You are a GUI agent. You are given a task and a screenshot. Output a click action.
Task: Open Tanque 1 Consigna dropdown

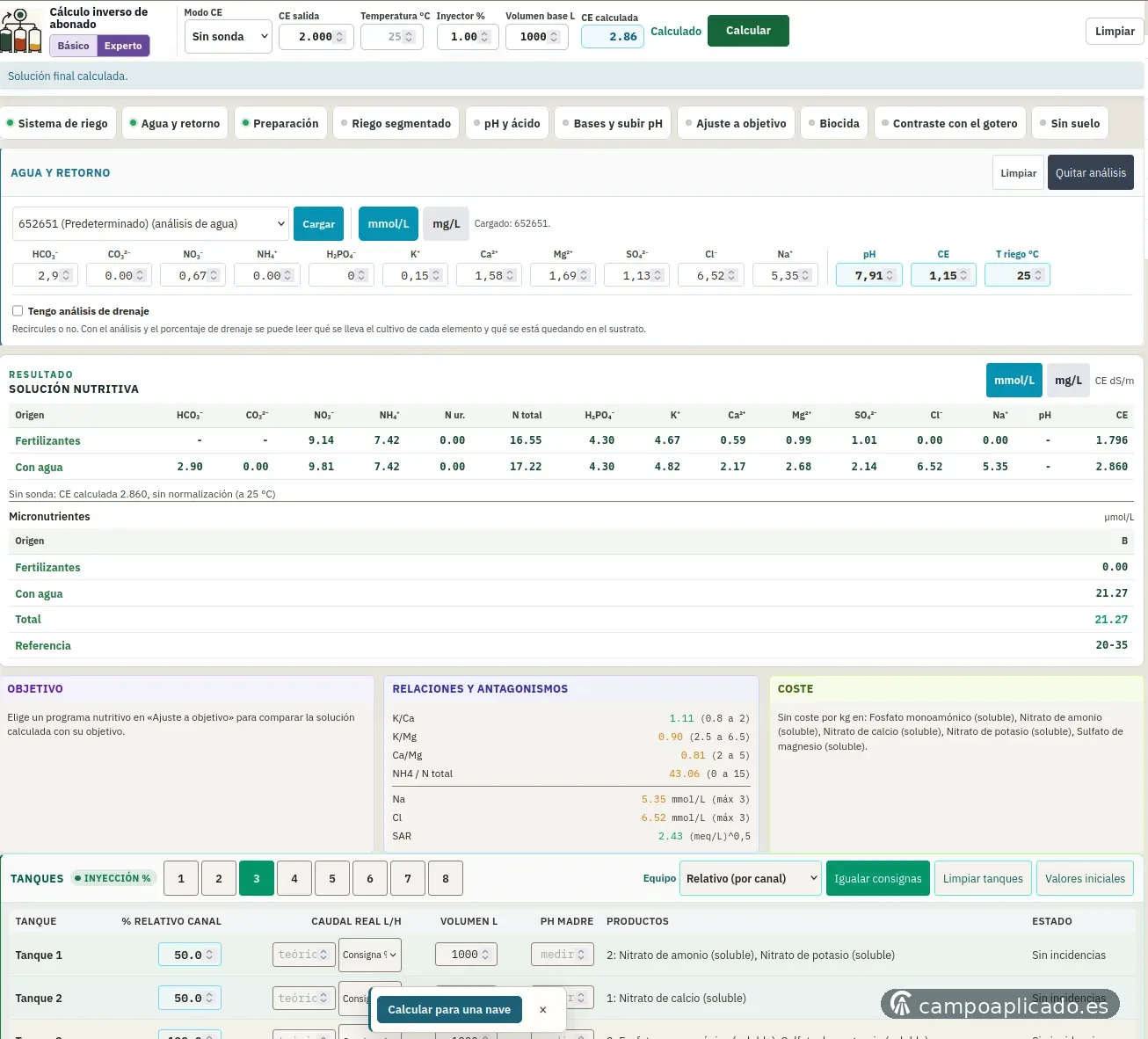370,955
